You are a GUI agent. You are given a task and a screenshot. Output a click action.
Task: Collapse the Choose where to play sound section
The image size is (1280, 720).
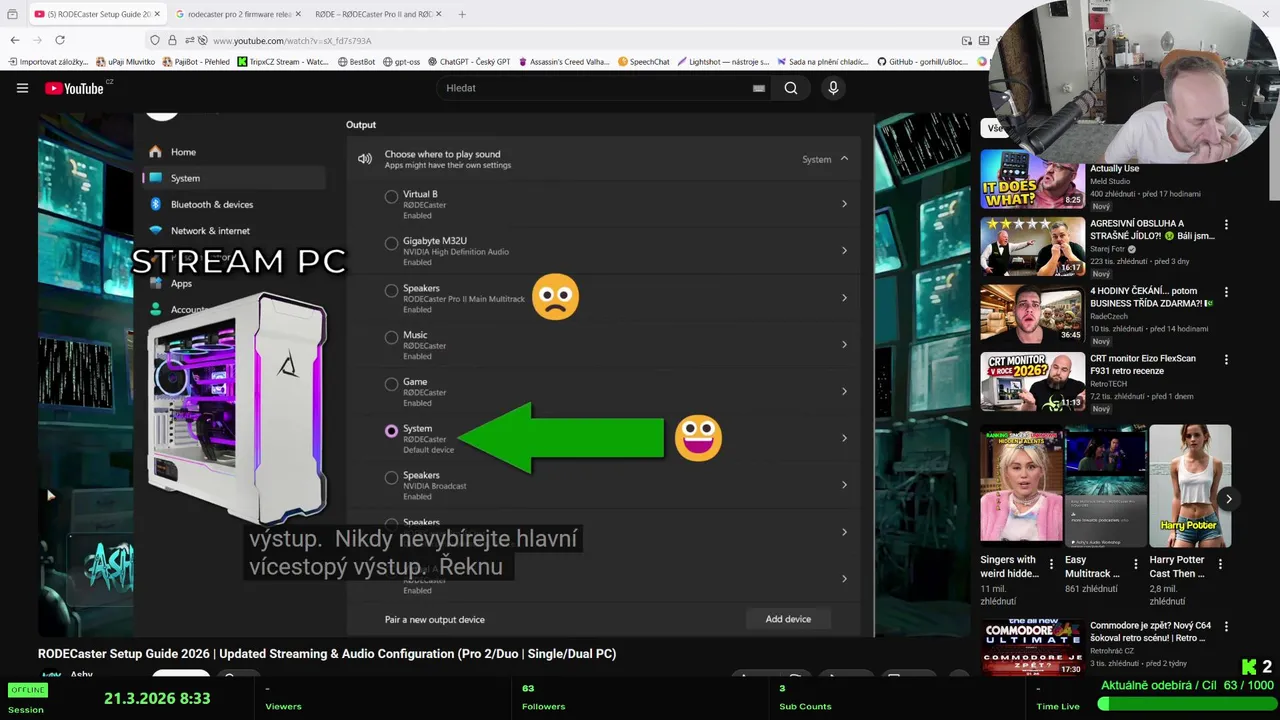(844, 159)
